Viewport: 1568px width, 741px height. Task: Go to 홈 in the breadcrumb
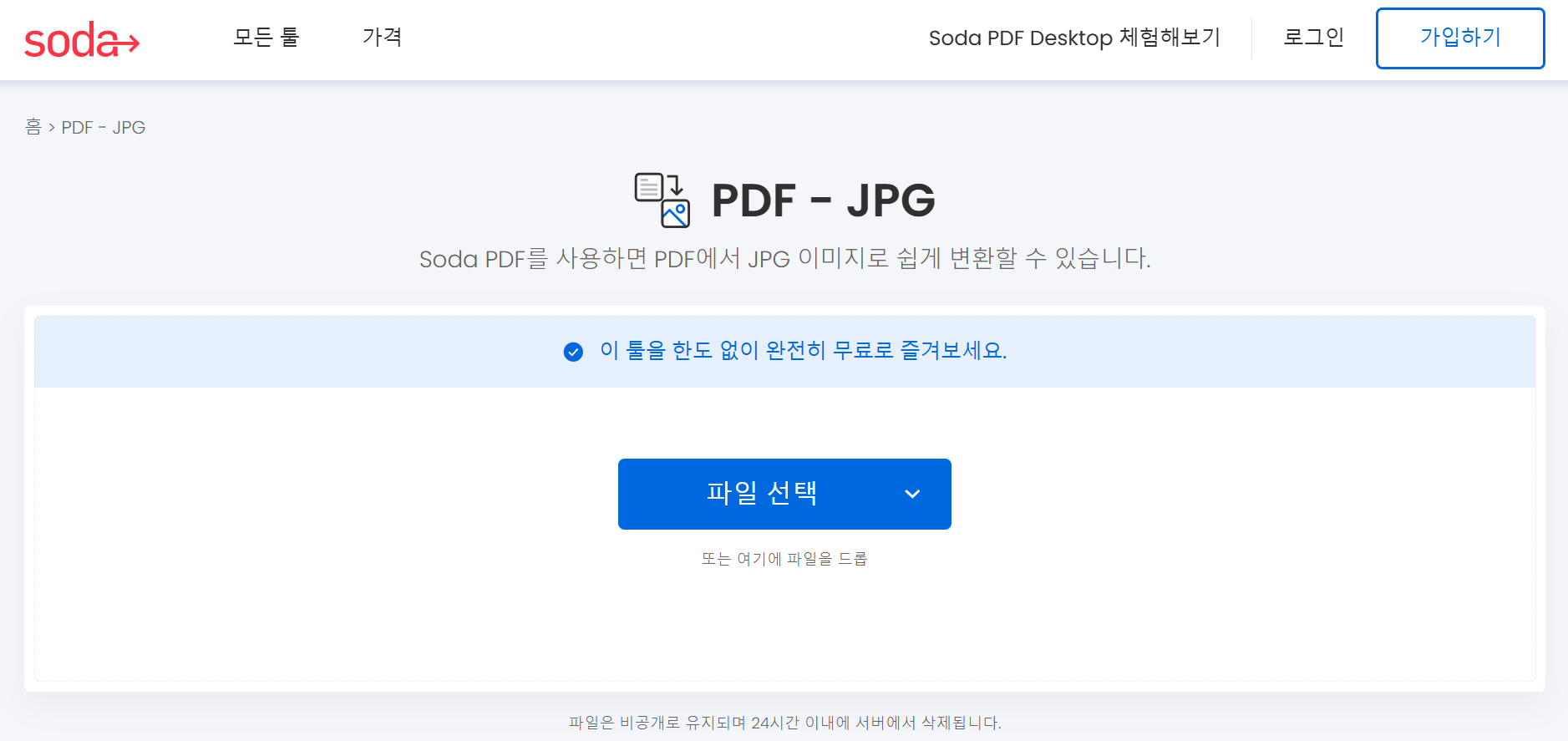[x=33, y=127]
